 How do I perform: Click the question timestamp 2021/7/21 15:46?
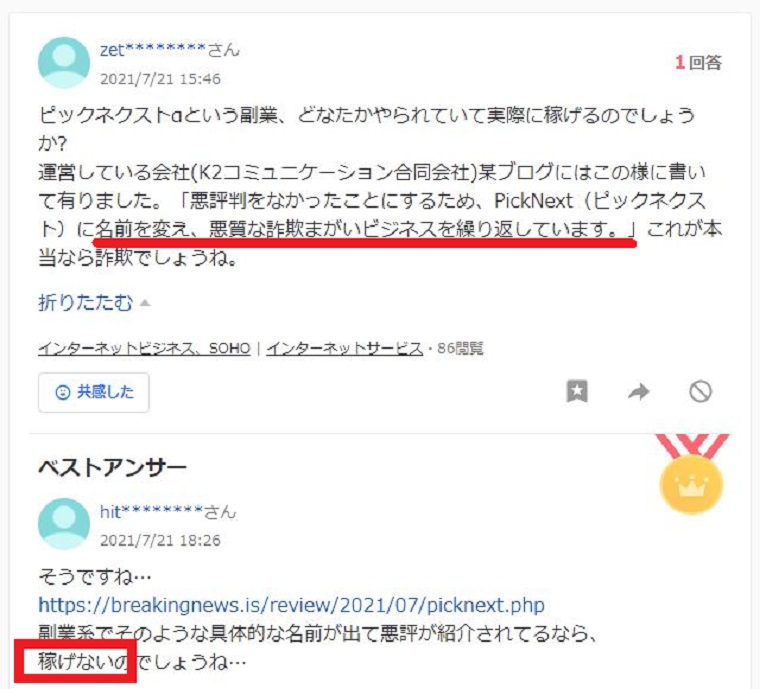point(160,78)
